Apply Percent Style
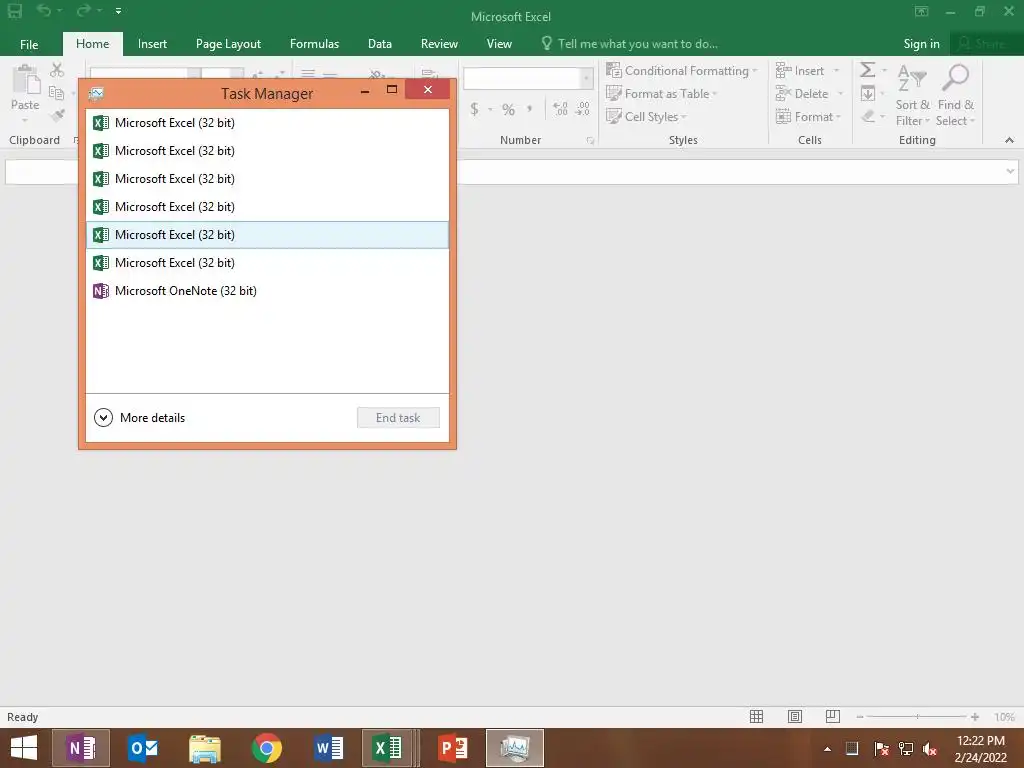1024x768 pixels. (508, 109)
